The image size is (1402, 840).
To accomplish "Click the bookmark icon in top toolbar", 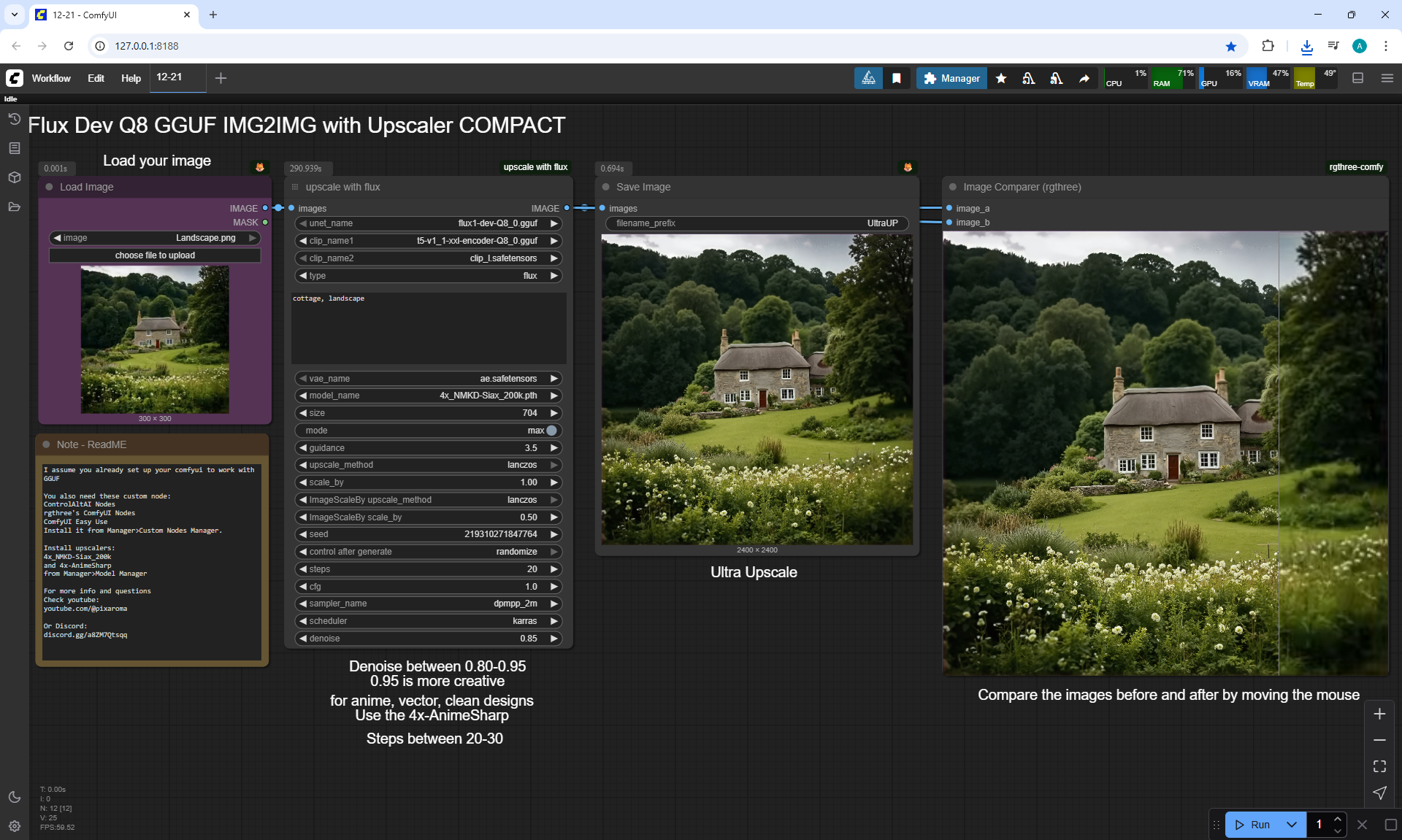I will click(896, 78).
